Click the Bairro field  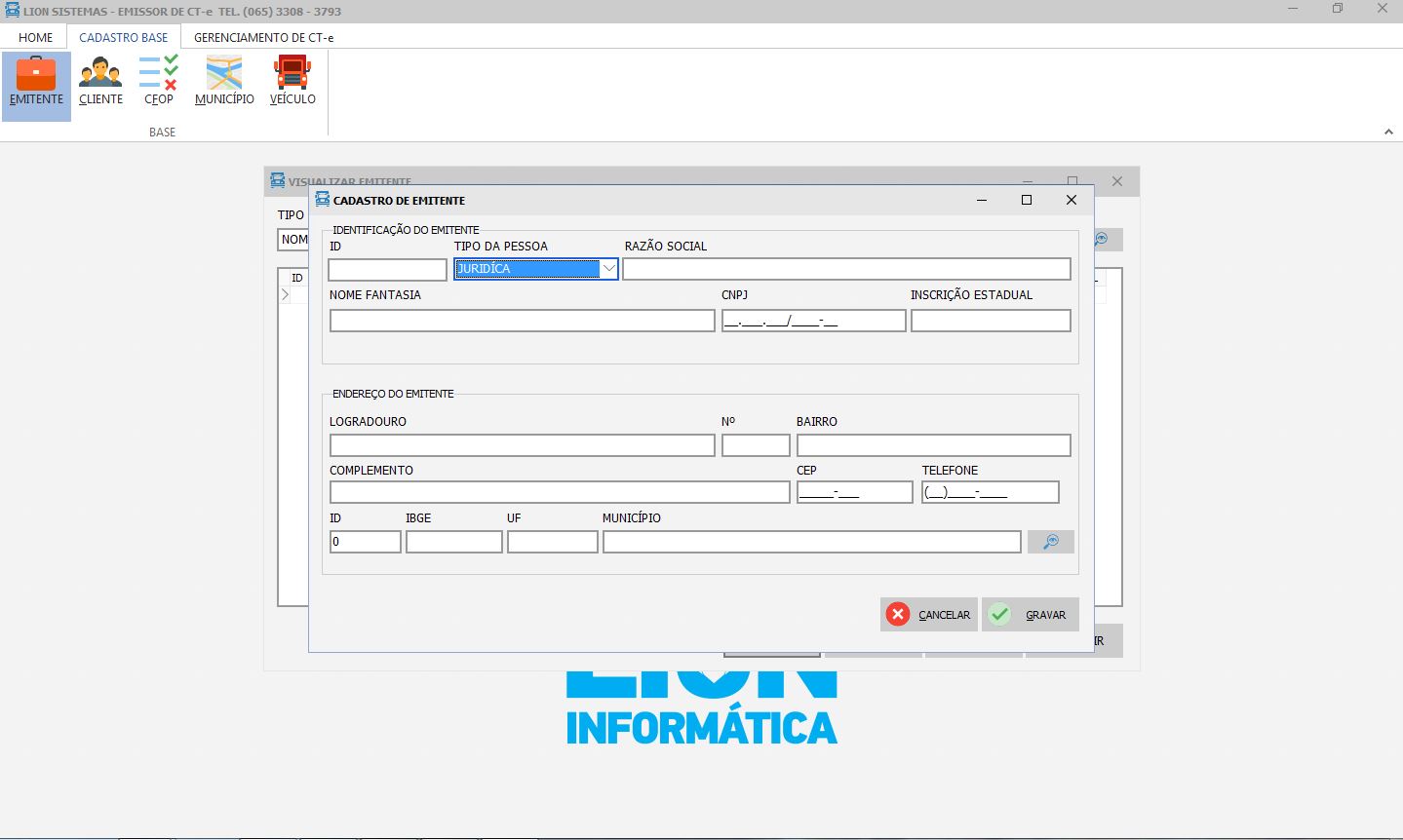point(934,445)
